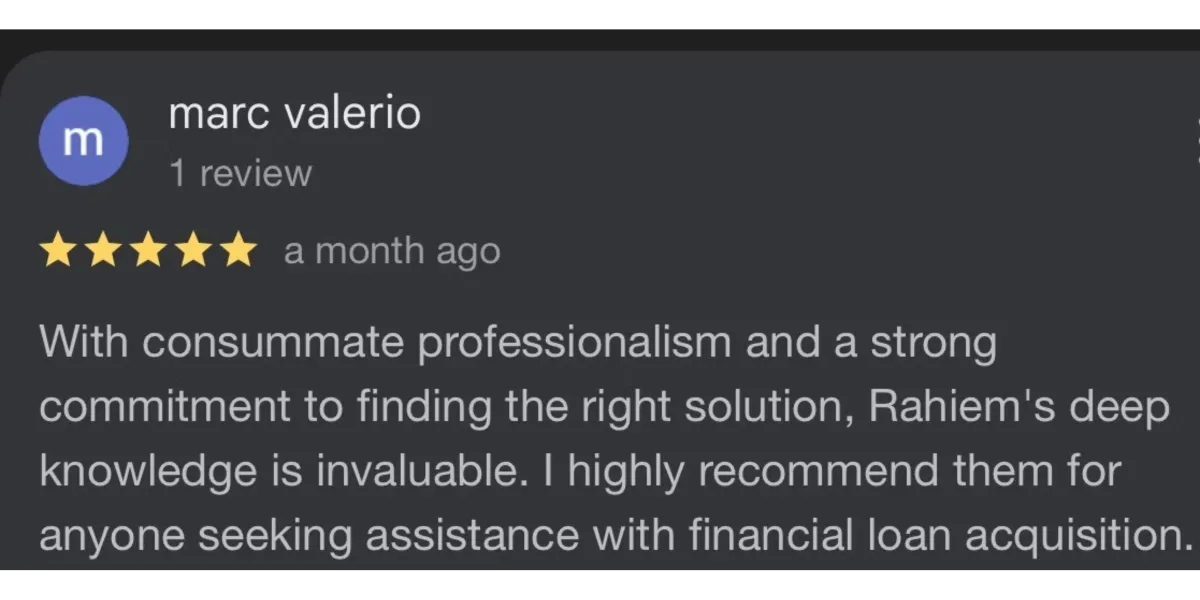Screen dimensions: 1200x600
Task: Click the word 'professionalism' in the review
Action: coord(574,344)
